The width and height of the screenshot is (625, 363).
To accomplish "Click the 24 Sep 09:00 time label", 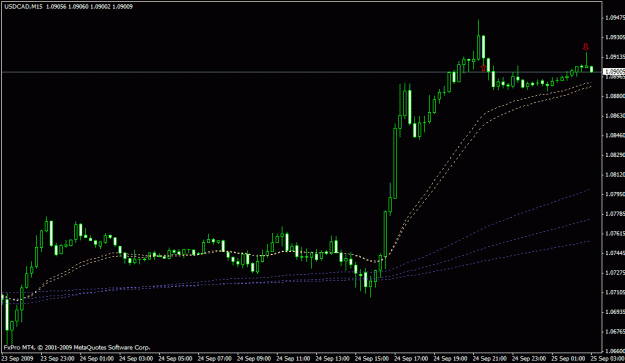I will coord(254,359).
